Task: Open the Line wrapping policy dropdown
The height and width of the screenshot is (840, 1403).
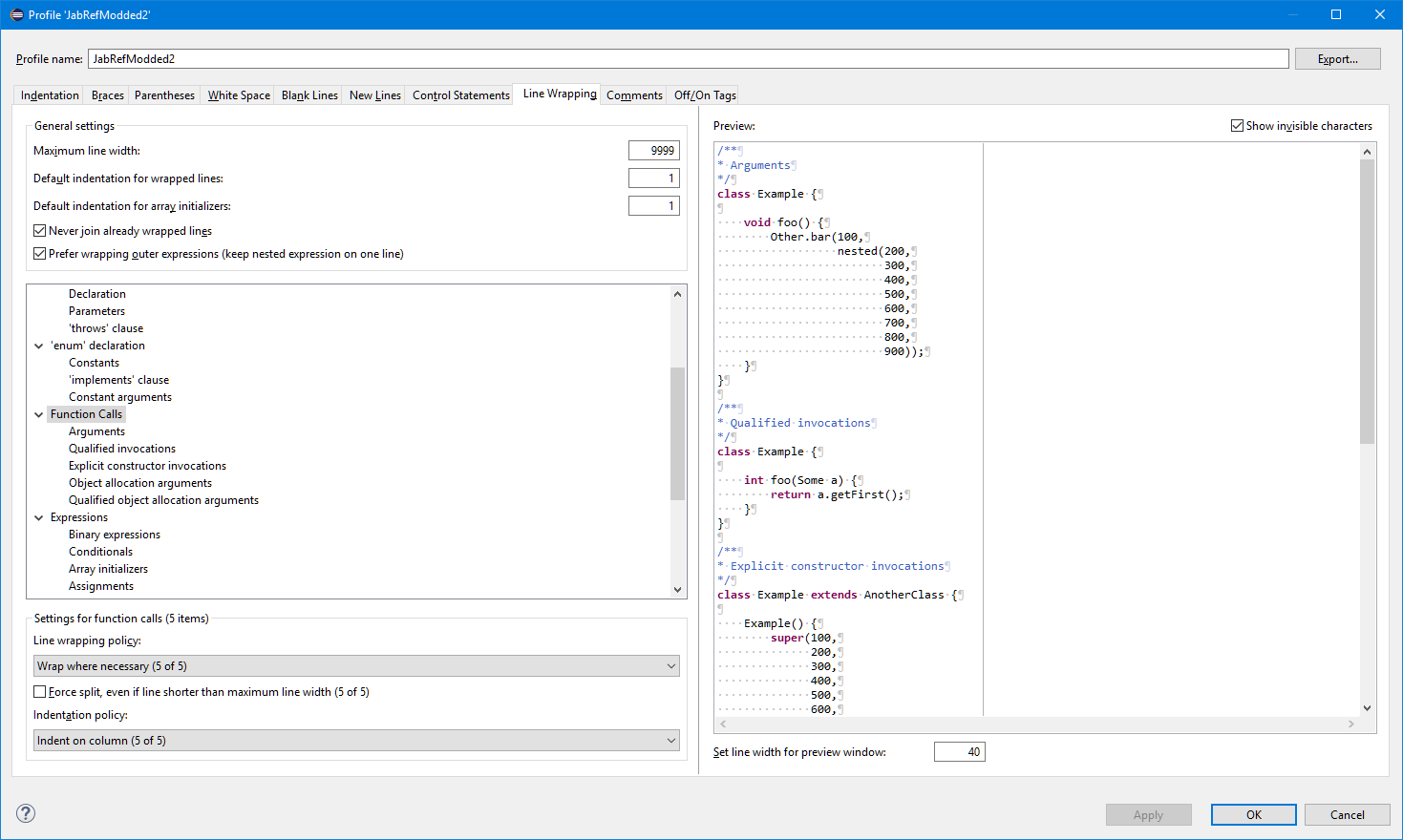Action: 356,666
